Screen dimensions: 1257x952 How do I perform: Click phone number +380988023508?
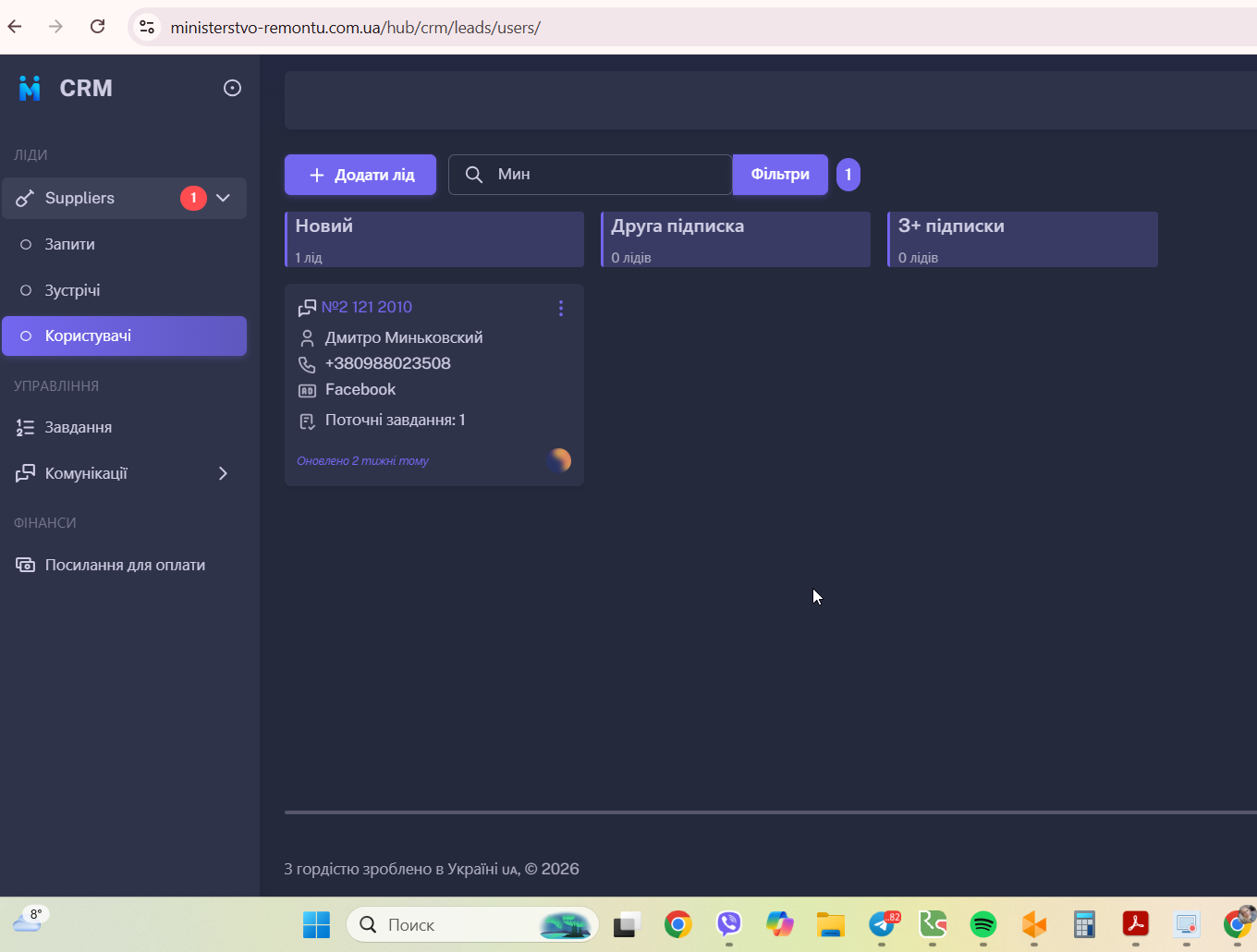tap(388, 363)
